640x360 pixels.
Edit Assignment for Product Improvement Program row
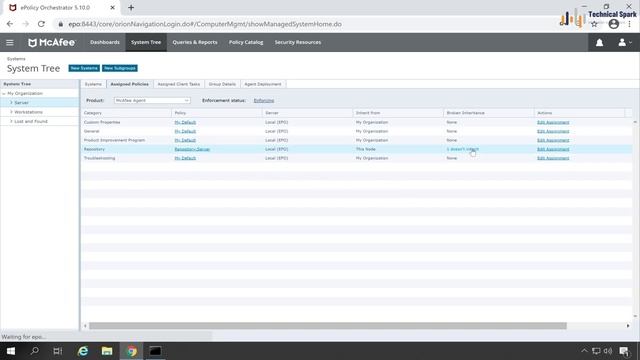(x=553, y=140)
